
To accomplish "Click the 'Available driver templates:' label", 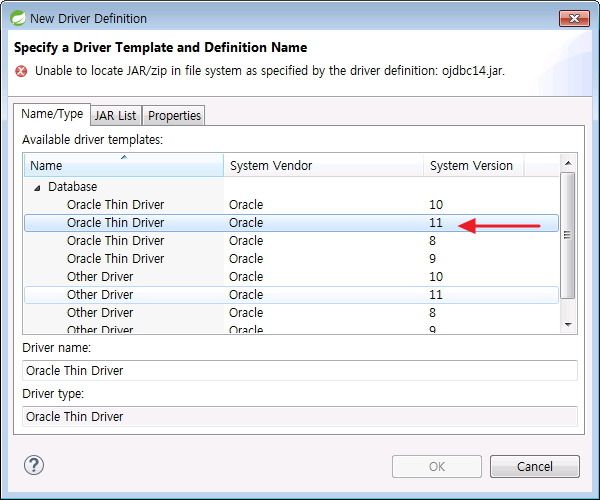I will coord(92,140).
